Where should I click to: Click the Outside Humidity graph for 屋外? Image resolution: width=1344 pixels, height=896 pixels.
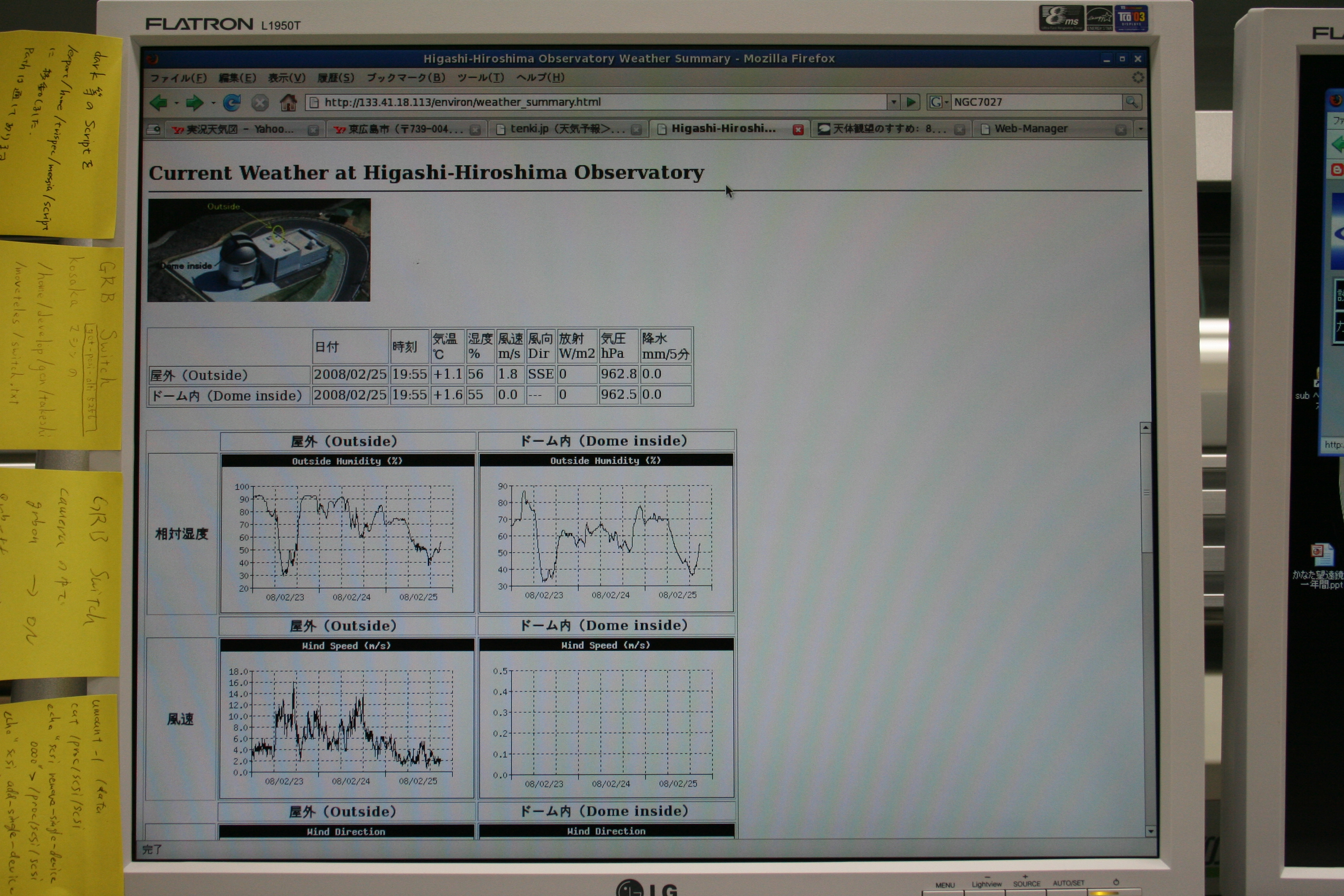tap(347, 532)
